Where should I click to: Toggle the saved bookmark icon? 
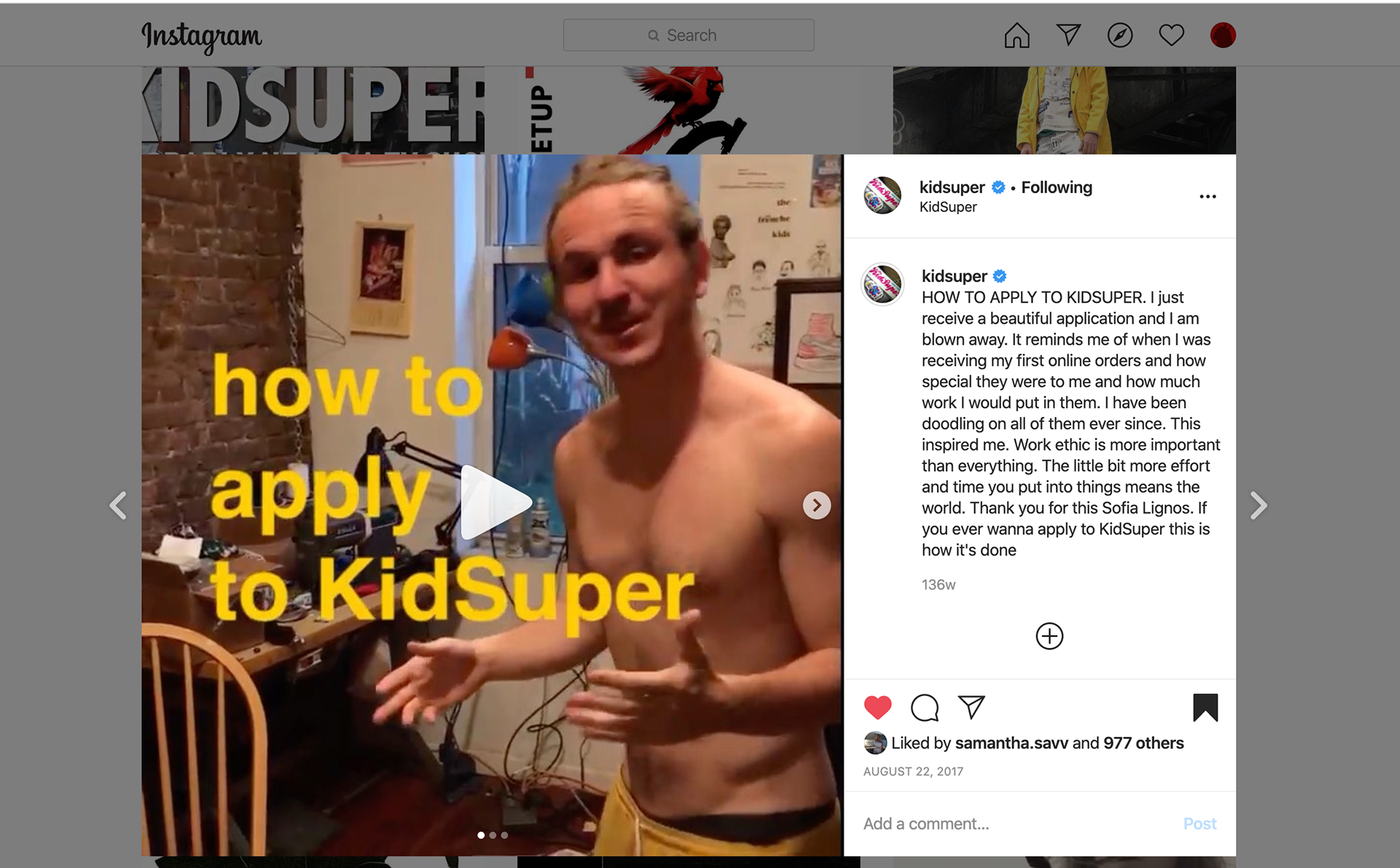[1205, 707]
